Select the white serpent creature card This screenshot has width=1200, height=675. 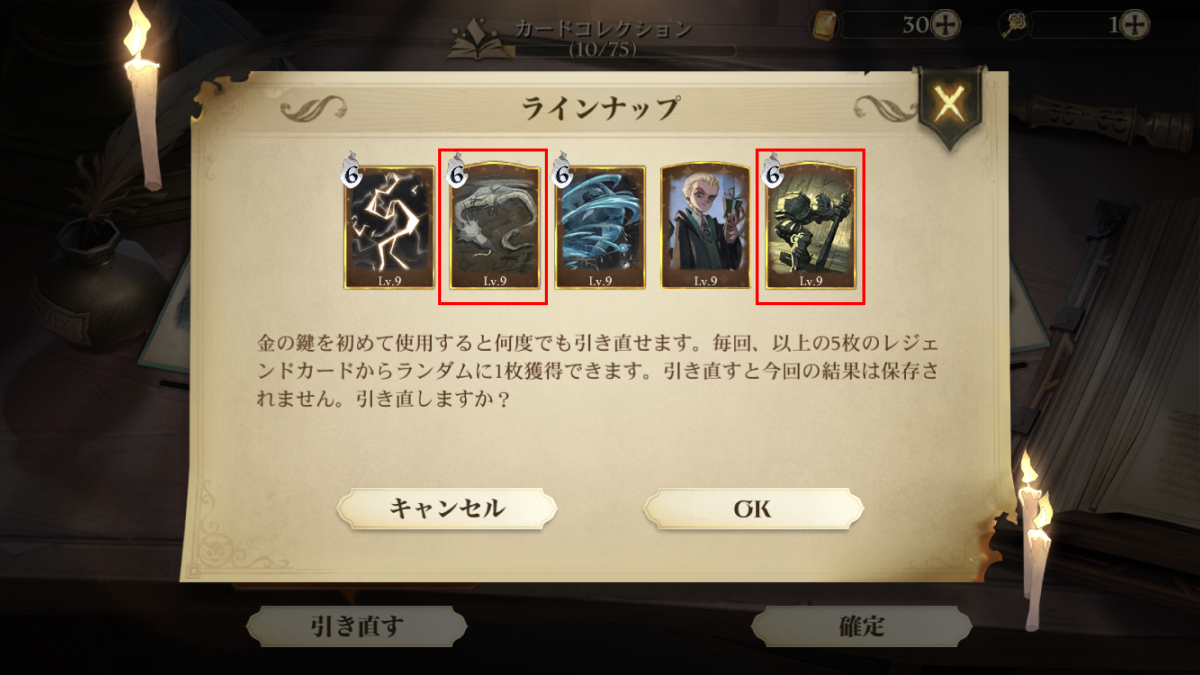(494, 227)
